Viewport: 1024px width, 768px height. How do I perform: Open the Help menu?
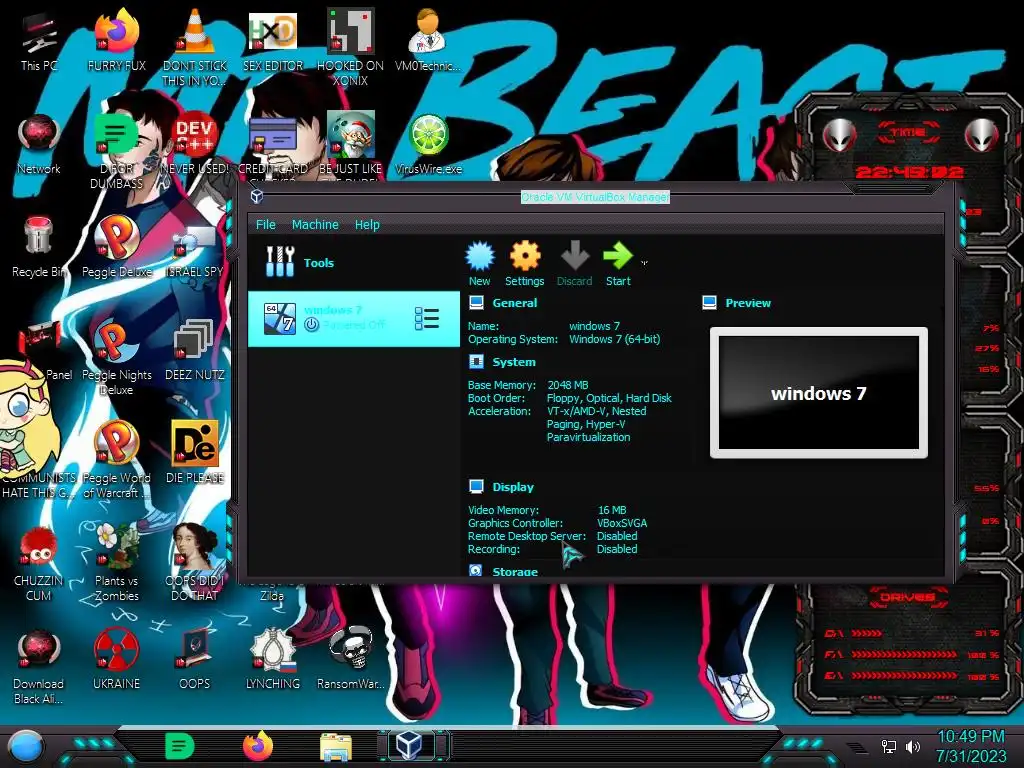point(367,225)
